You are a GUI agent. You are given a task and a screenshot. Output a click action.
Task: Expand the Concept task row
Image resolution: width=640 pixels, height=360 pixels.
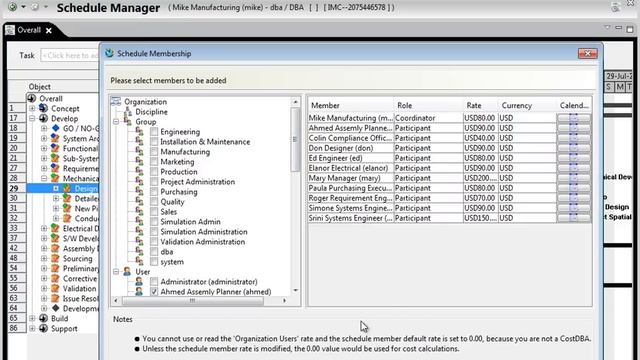[32, 109]
